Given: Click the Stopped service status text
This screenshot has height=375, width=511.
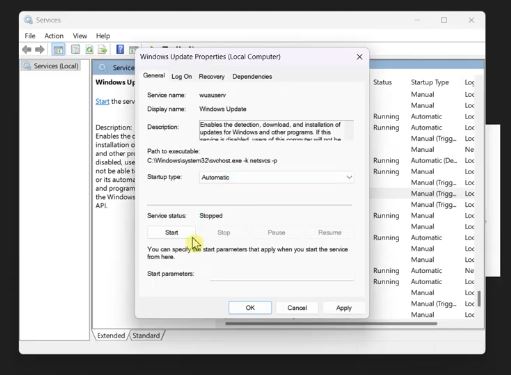Looking at the screenshot, I should [x=211, y=216].
